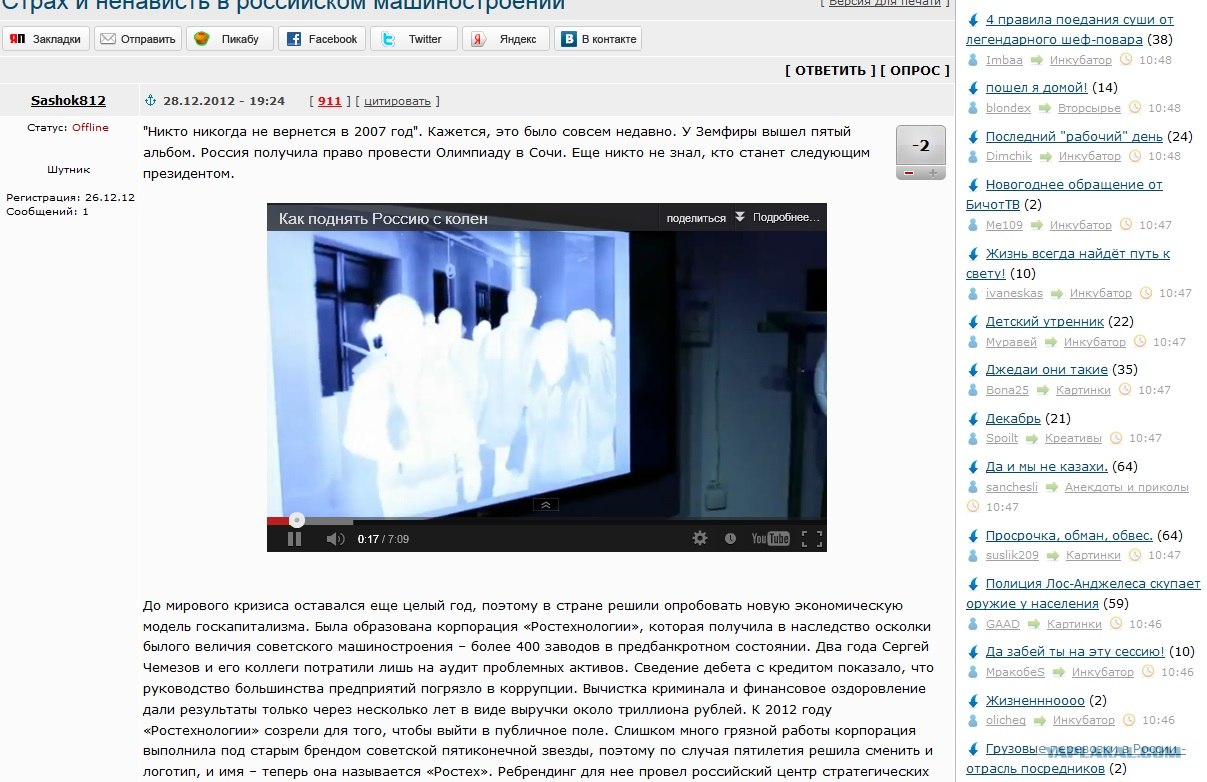This screenshot has width=1207, height=782.
Task: Click ОТВЕТИТЬ to reply
Action: coord(830,70)
